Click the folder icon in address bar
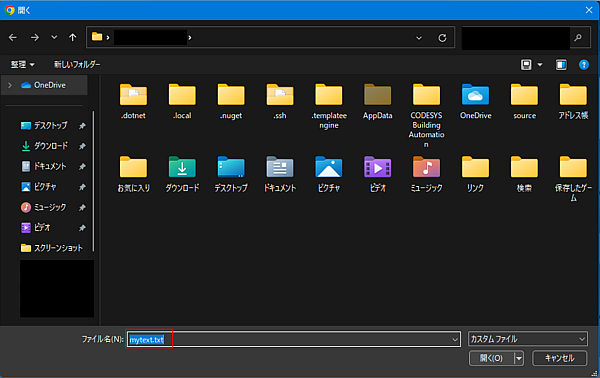This screenshot has width=600, height=378. [x=97, y=37]
